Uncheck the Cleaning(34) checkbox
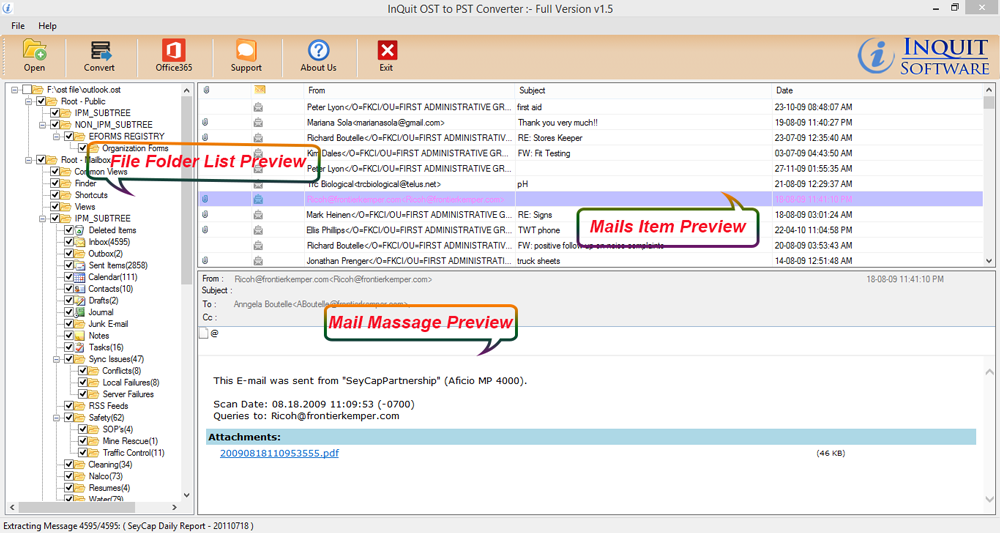Image resolution: width=1000 pixels, height=533 pixels. pos(69,464)
